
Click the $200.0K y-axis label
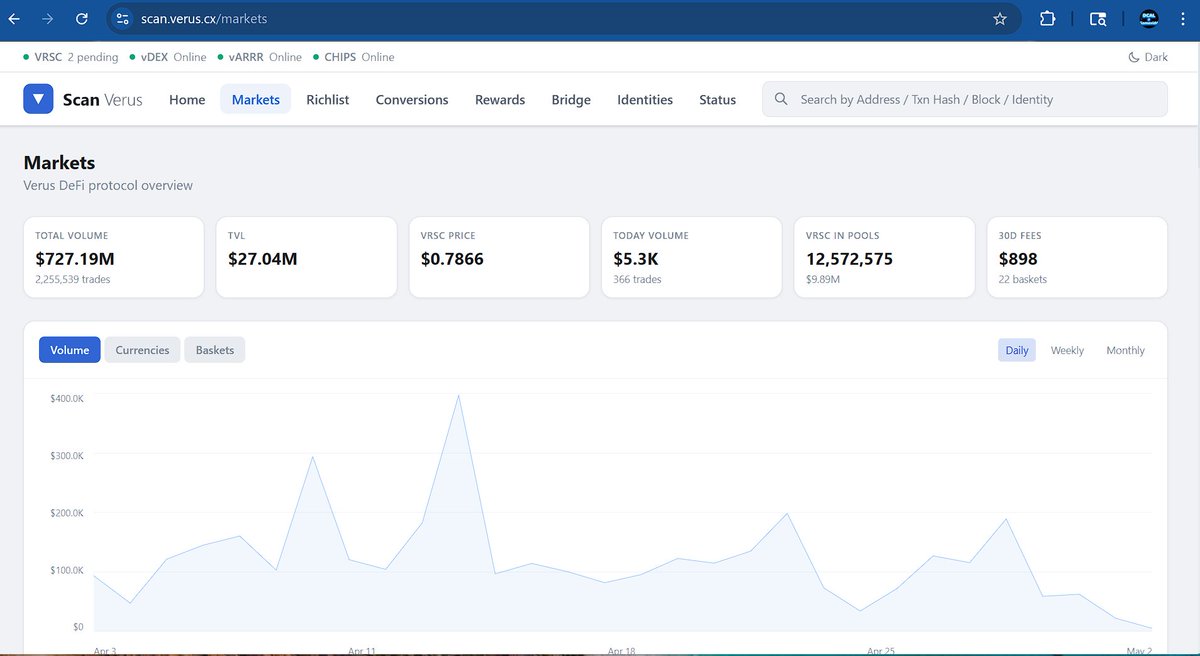click(x=67, y=513)
